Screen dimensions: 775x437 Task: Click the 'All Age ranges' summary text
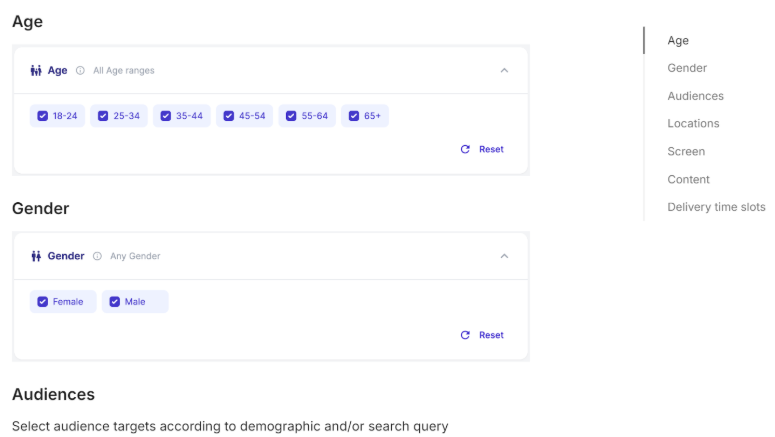pos(124,71)
